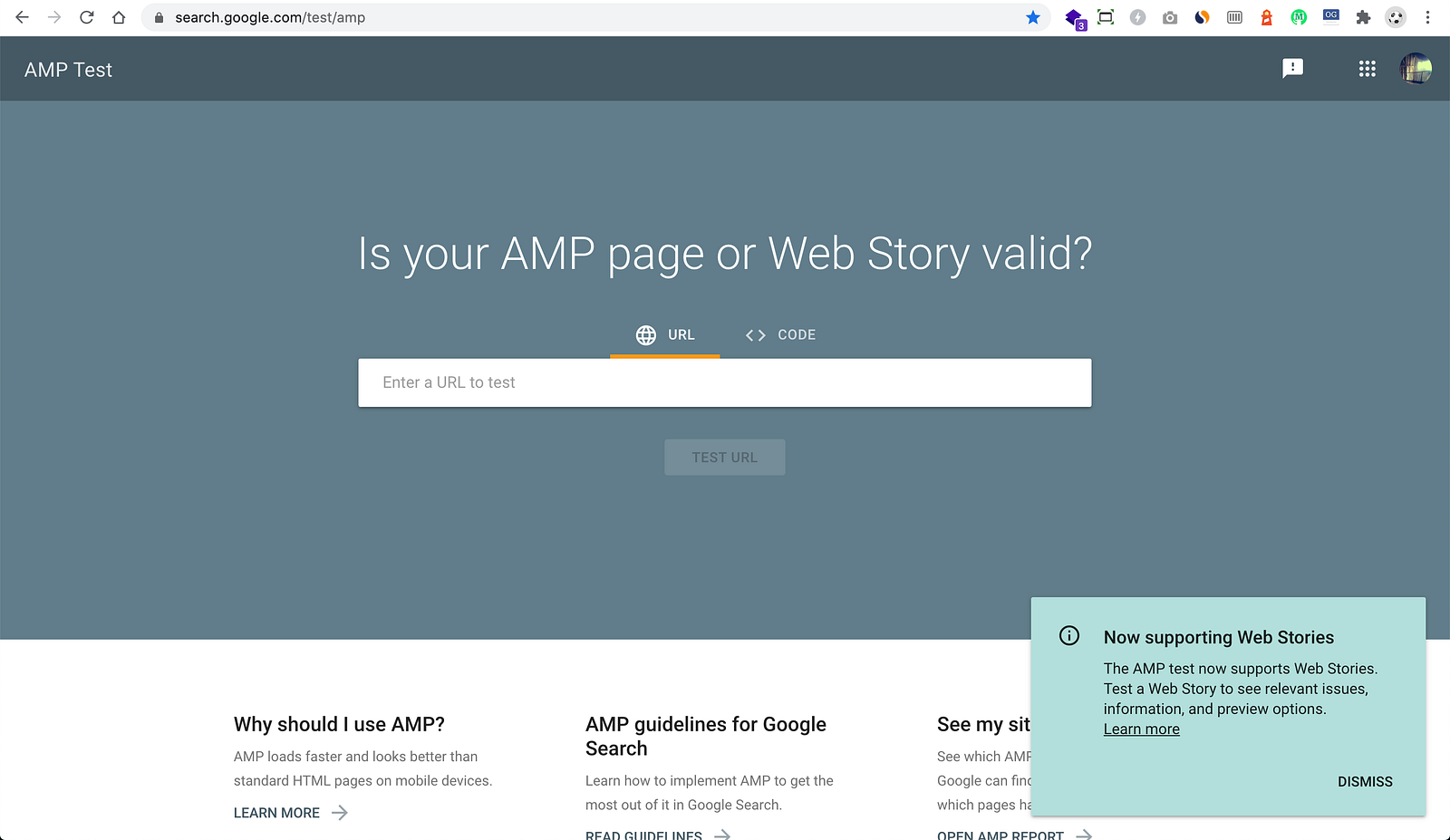Click the TEST URL button
The image size is (1450, 840).
pos(725,458)
